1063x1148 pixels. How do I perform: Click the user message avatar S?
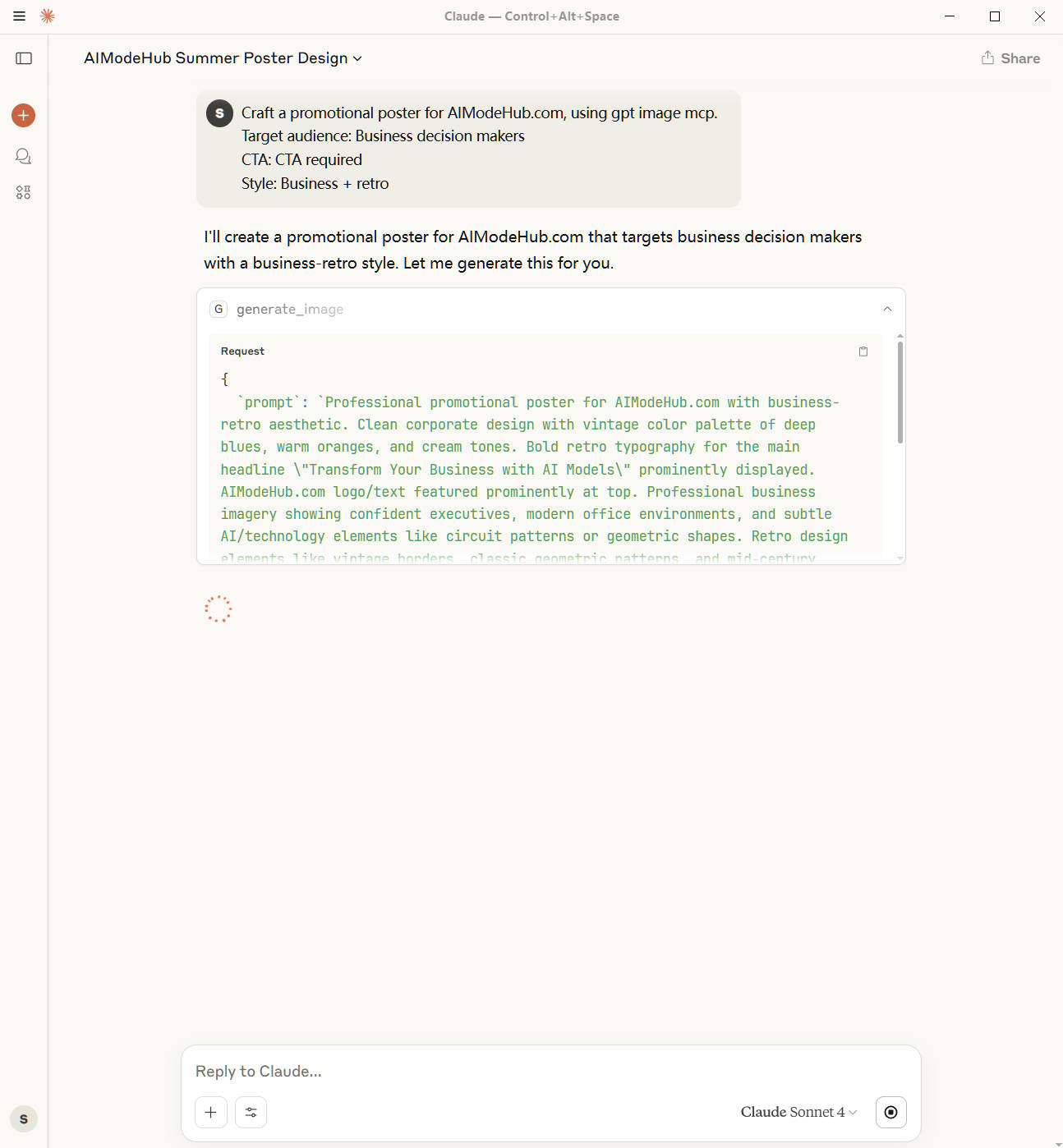tap(219, 113)
